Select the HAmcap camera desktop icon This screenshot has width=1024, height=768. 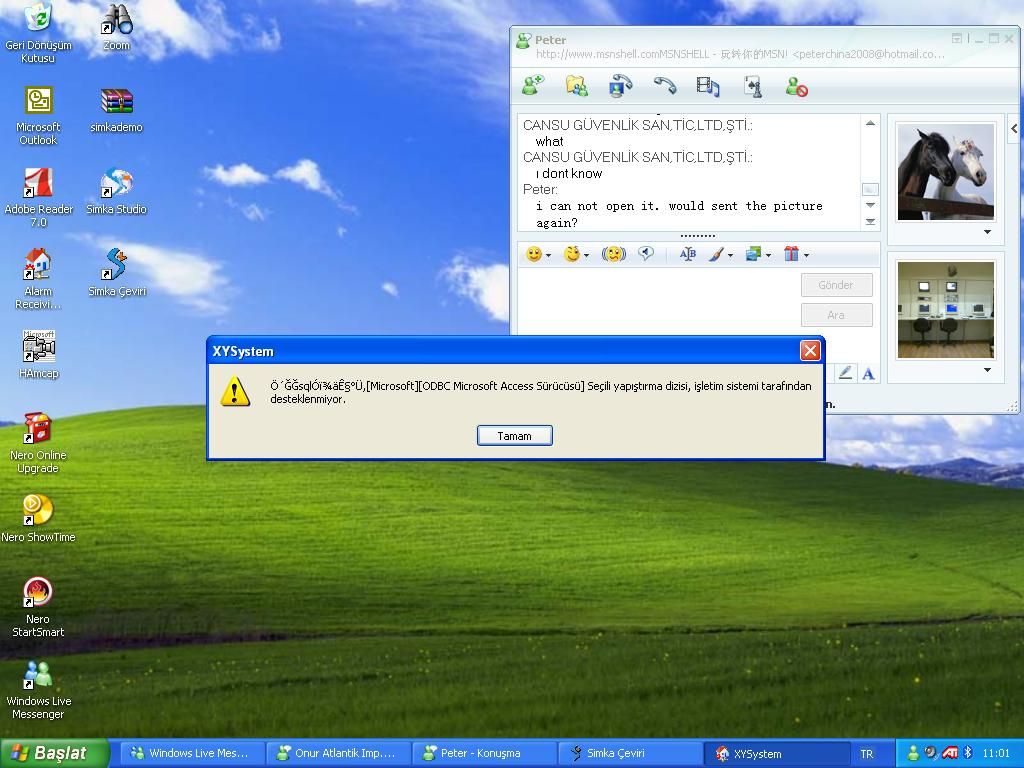[39, 355]
